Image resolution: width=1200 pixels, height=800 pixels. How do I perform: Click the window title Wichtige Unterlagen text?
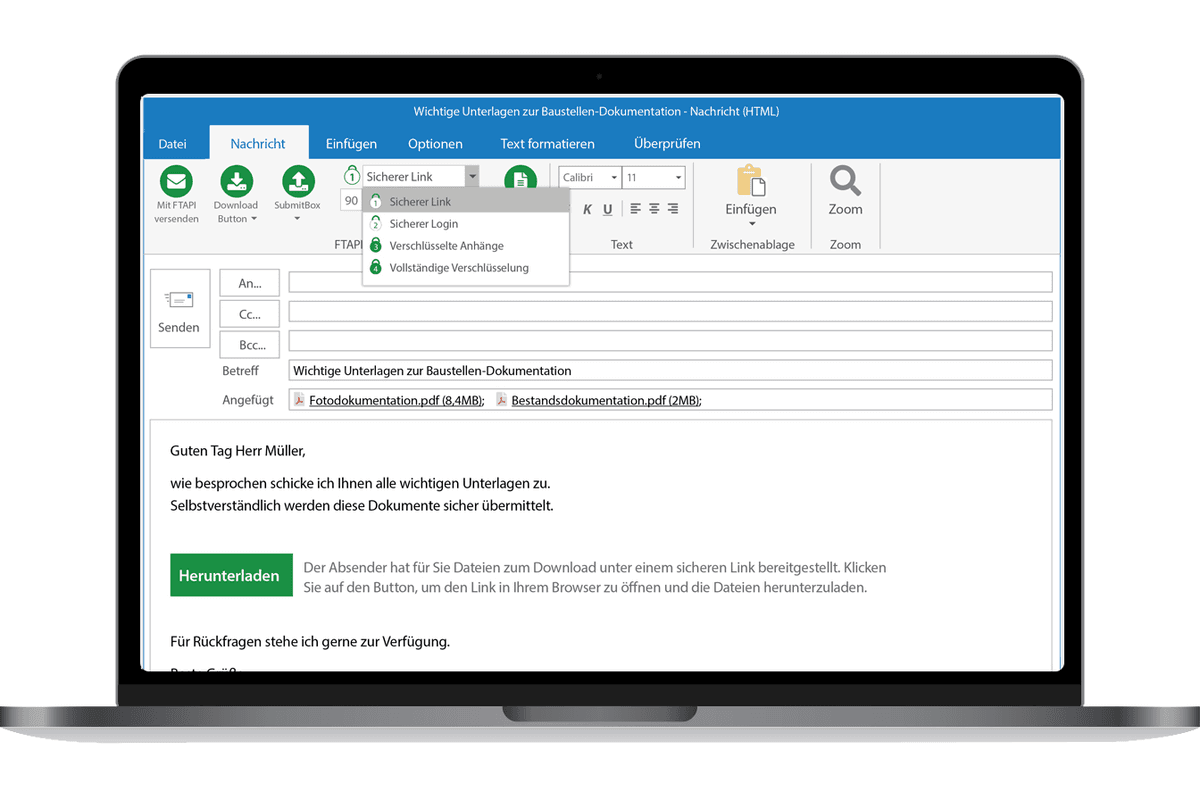tap(596, 111)
